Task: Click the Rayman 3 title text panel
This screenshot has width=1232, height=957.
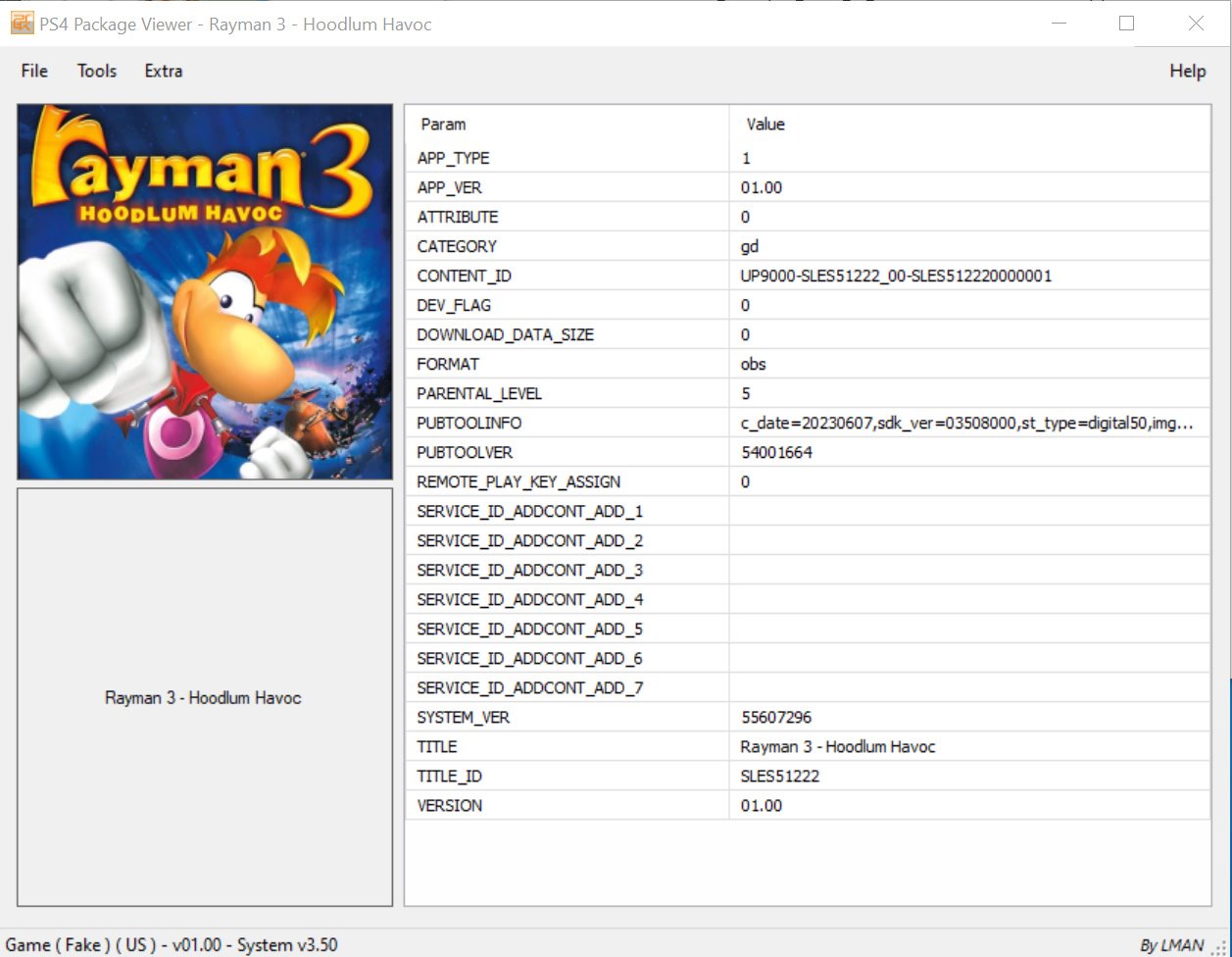Action: point(203,698)
